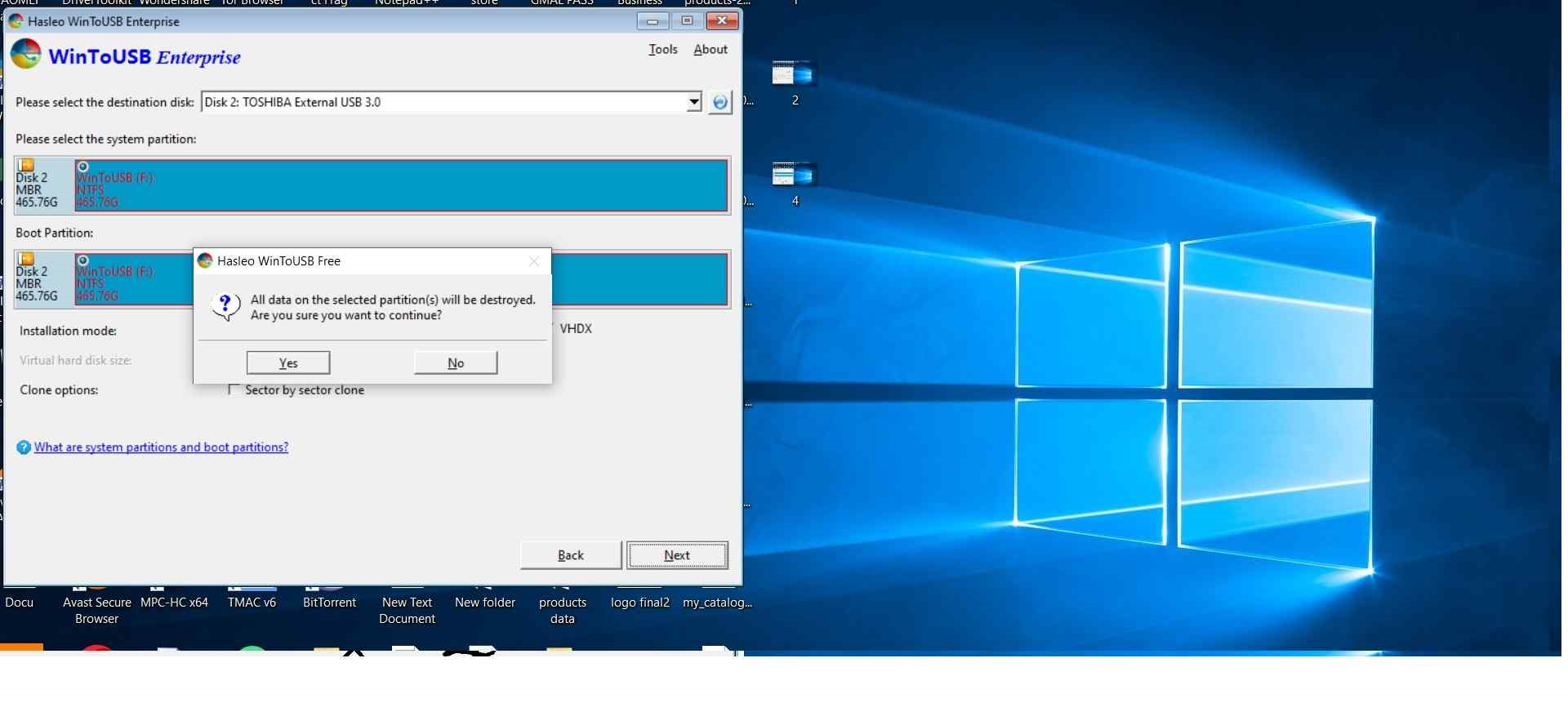
Task: Select MPC-HC x64 desktop shortcut
Action: [x=174, y=600]
